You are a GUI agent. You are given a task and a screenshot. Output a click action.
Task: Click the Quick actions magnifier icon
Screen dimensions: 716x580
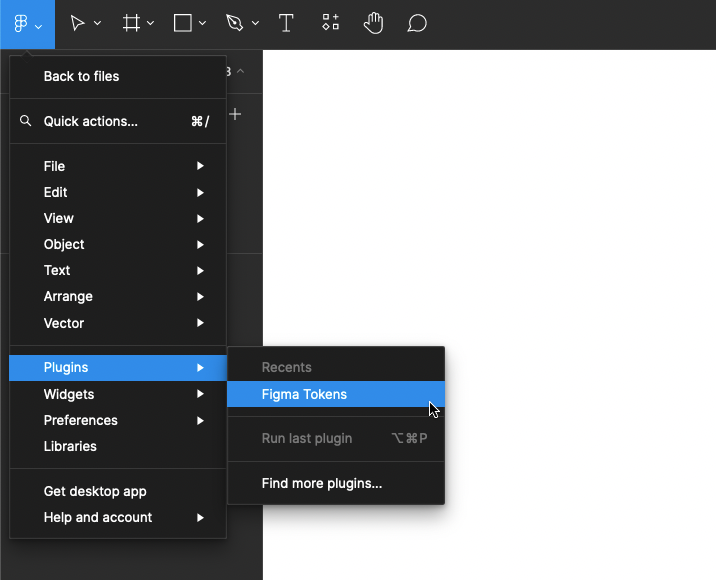(x=26, y=121)
